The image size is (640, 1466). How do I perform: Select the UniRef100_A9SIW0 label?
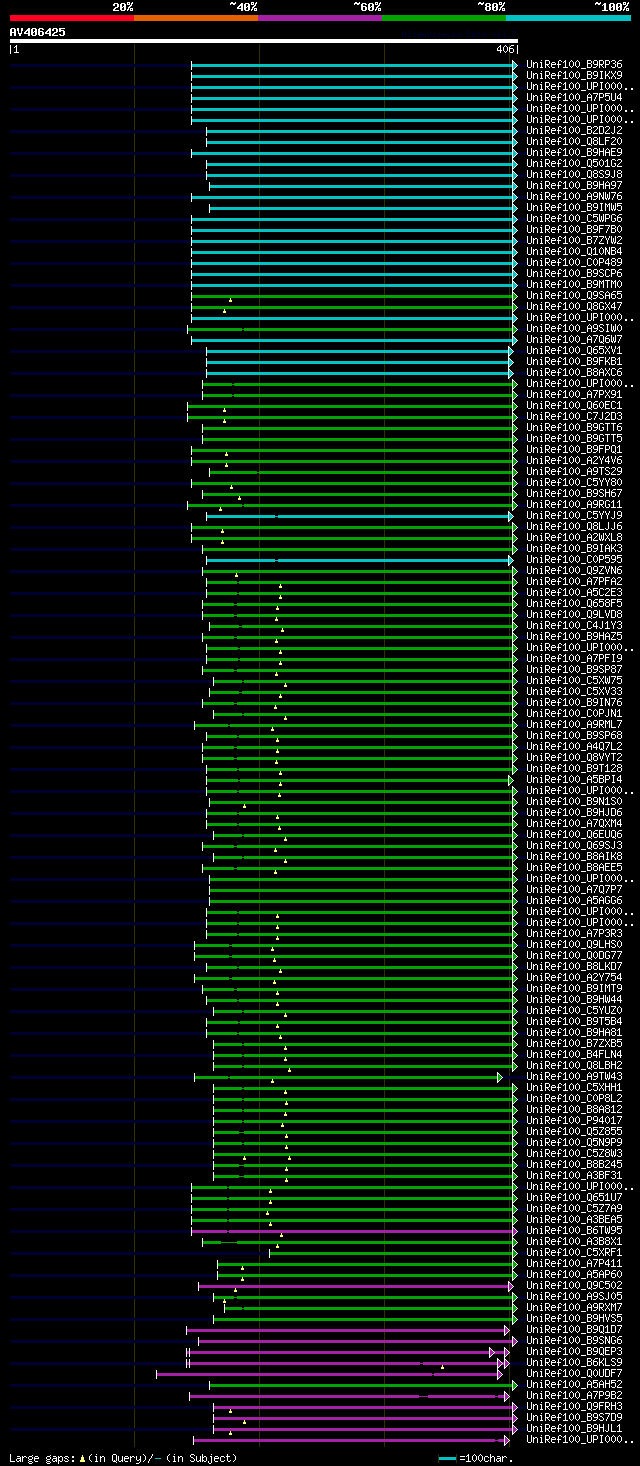click(574, 328)
